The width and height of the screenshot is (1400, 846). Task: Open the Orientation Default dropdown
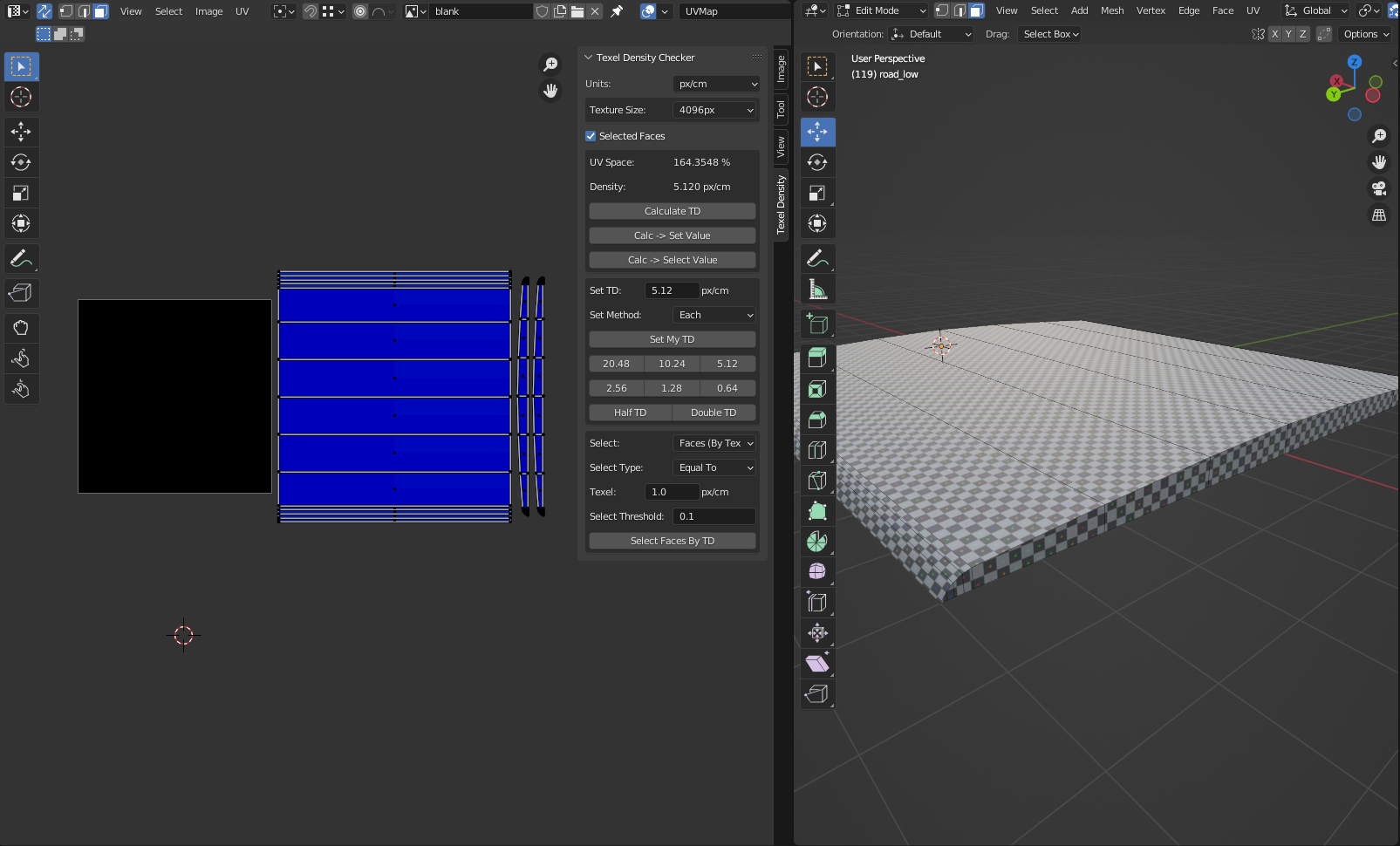[931, 34]
